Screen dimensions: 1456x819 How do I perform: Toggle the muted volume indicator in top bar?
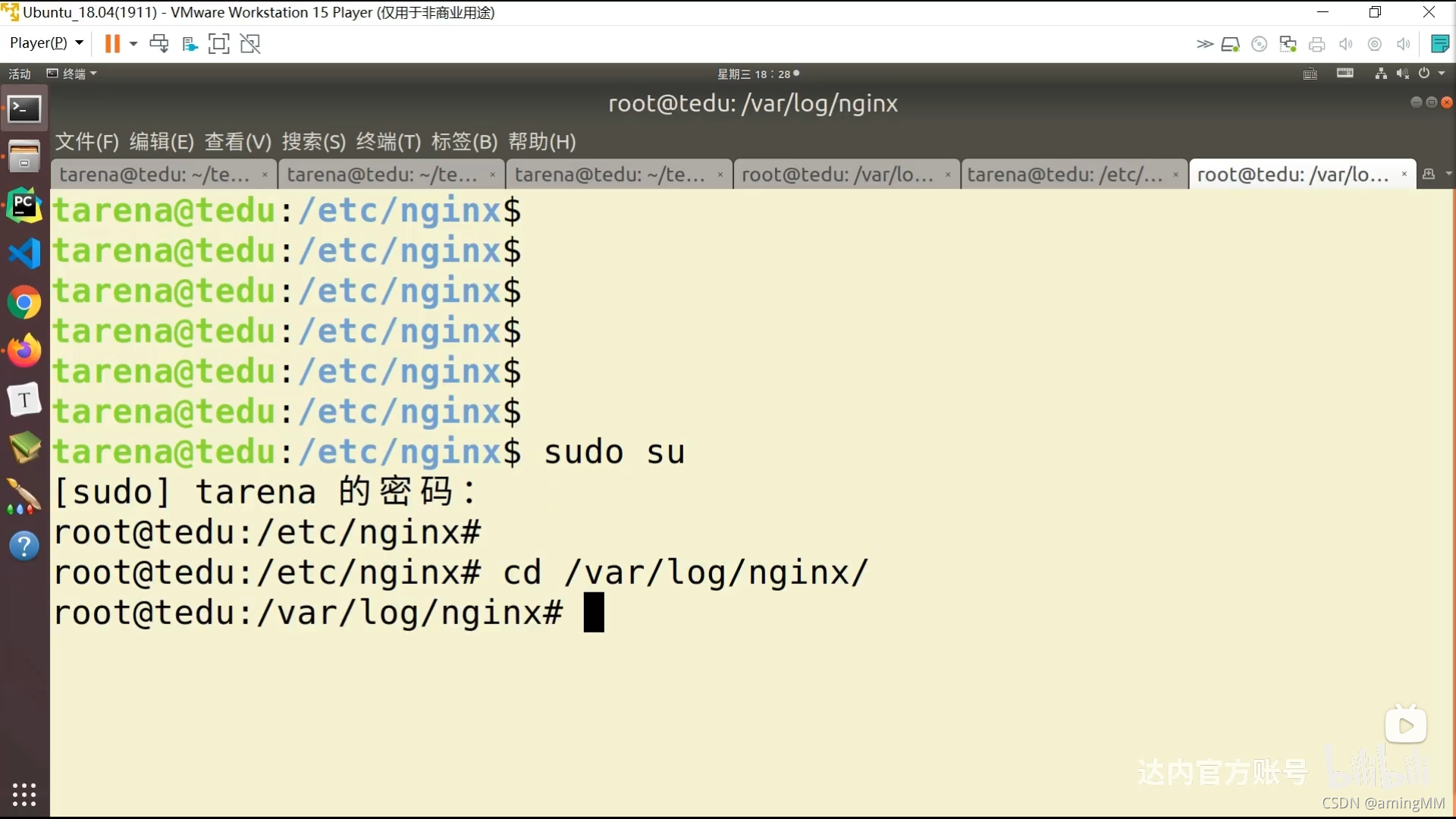tap(1403, 74)
